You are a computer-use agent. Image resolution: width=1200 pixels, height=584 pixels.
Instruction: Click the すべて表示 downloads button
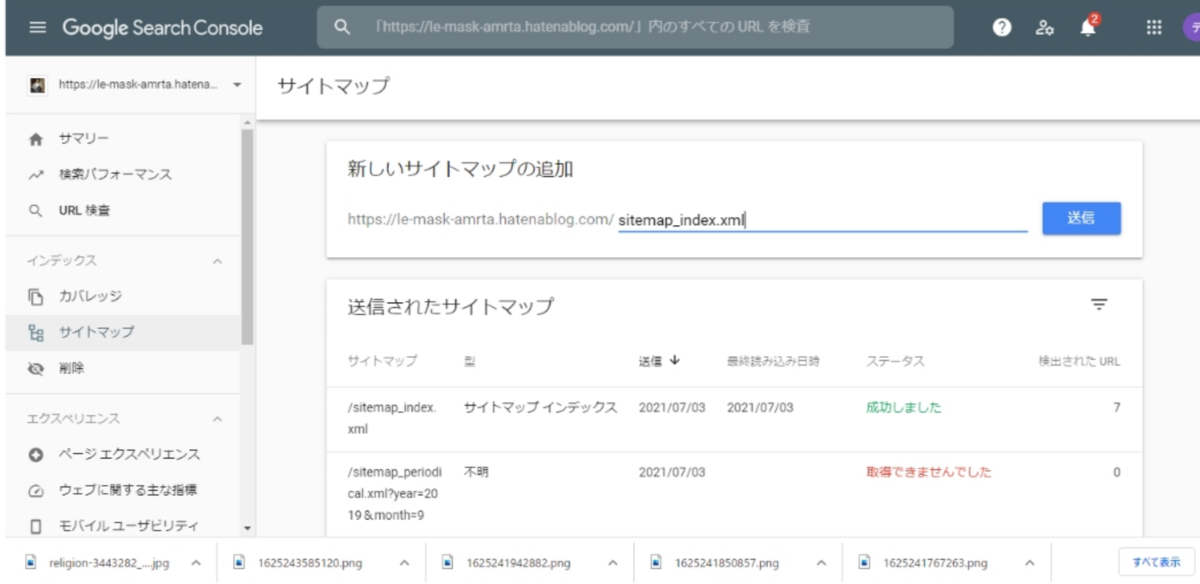click(x=1156, y=563)
